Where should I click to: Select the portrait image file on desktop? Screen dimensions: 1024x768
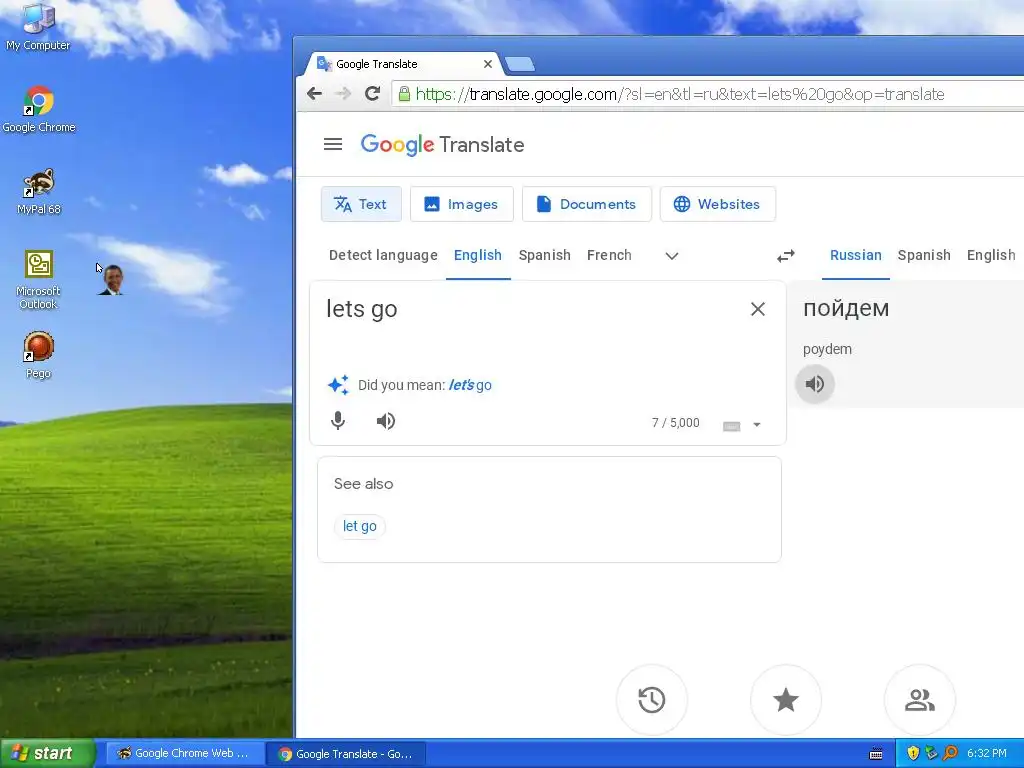coord(112,280)
